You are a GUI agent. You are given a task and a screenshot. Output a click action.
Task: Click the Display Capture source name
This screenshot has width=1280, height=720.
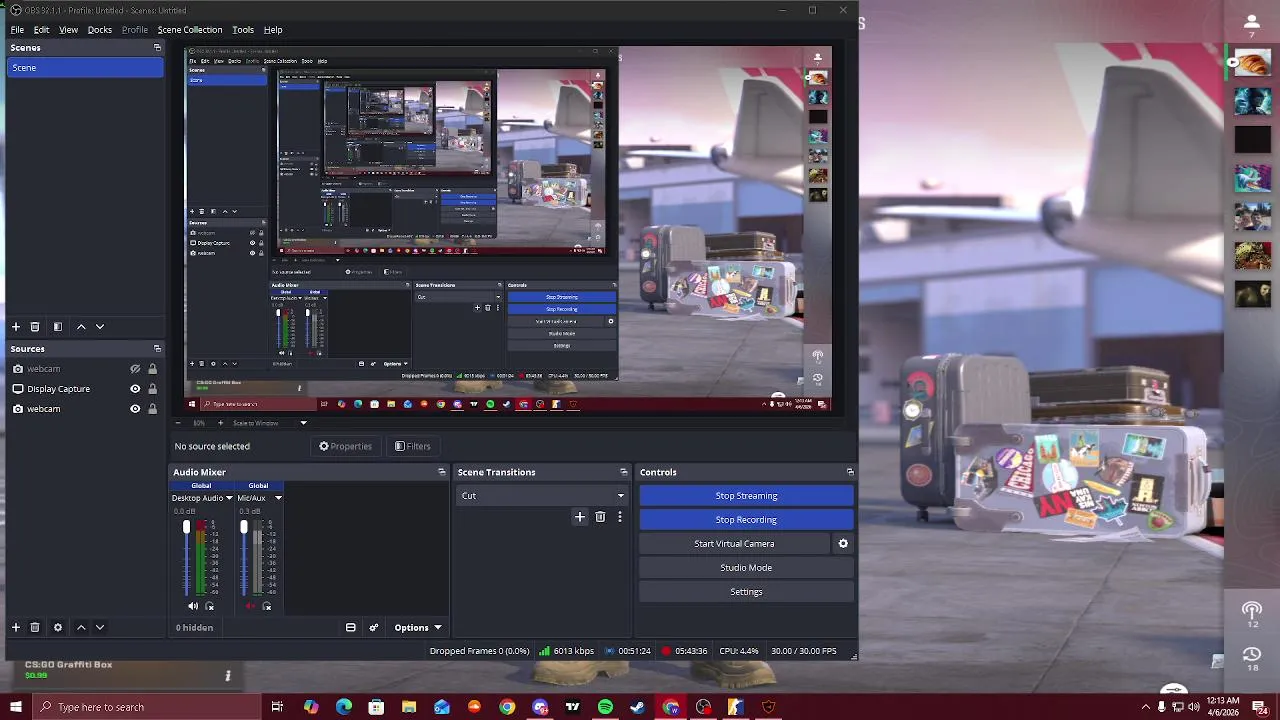59,389
